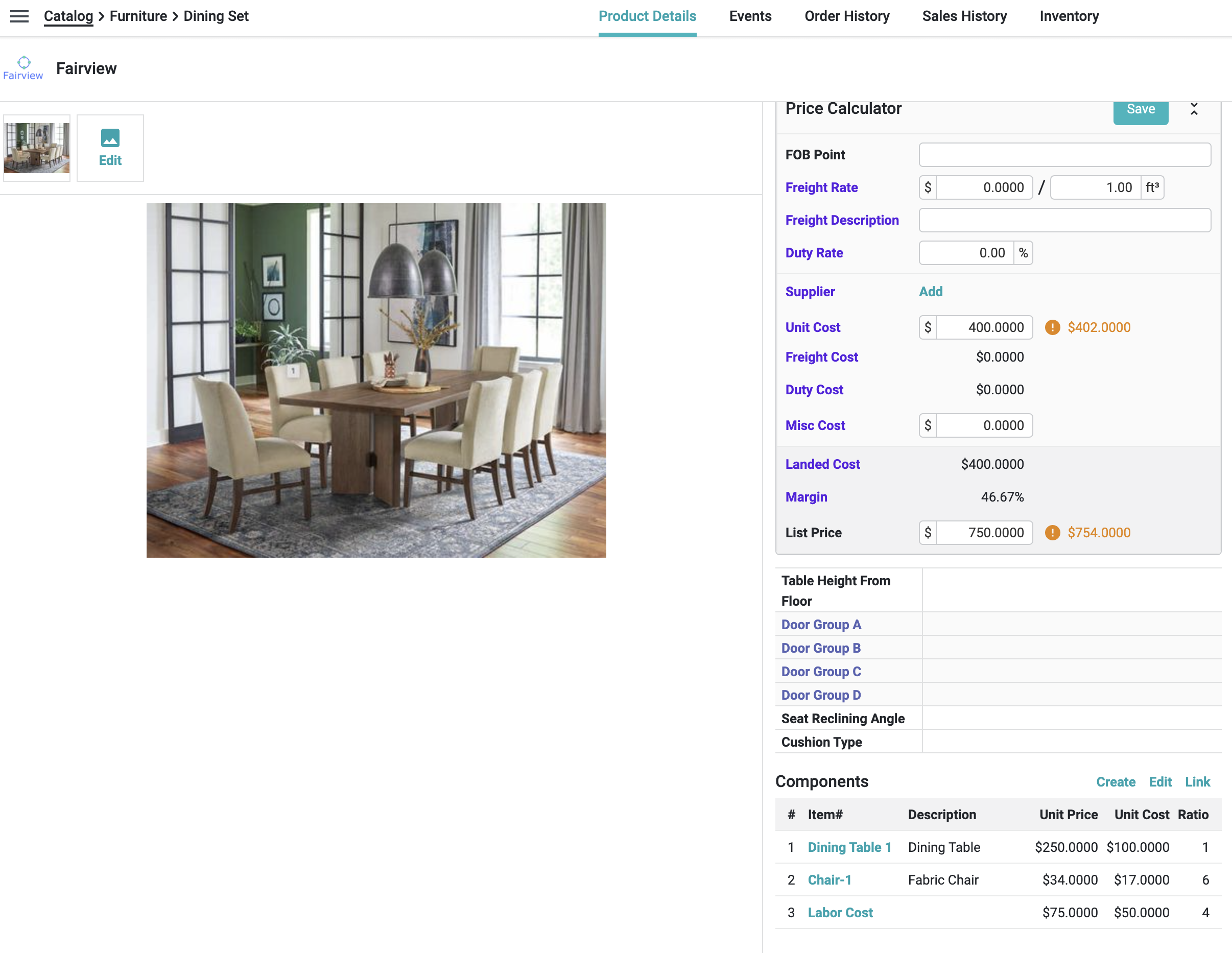This screenshot has width=1232, height=953.
Task: Click the numbered marker on chair image
Action: pyautogui.click(x=293, y=370)
